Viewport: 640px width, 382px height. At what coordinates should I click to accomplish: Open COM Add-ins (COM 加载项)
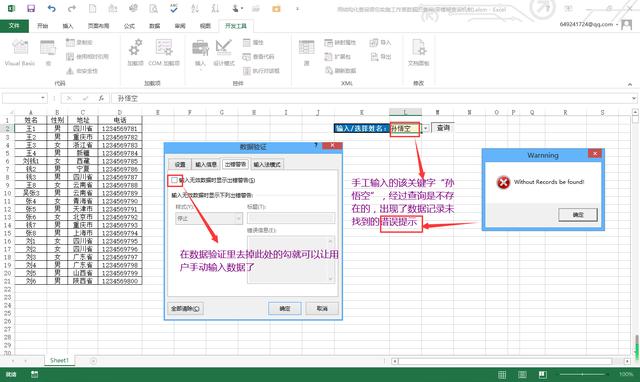point(164,52)
